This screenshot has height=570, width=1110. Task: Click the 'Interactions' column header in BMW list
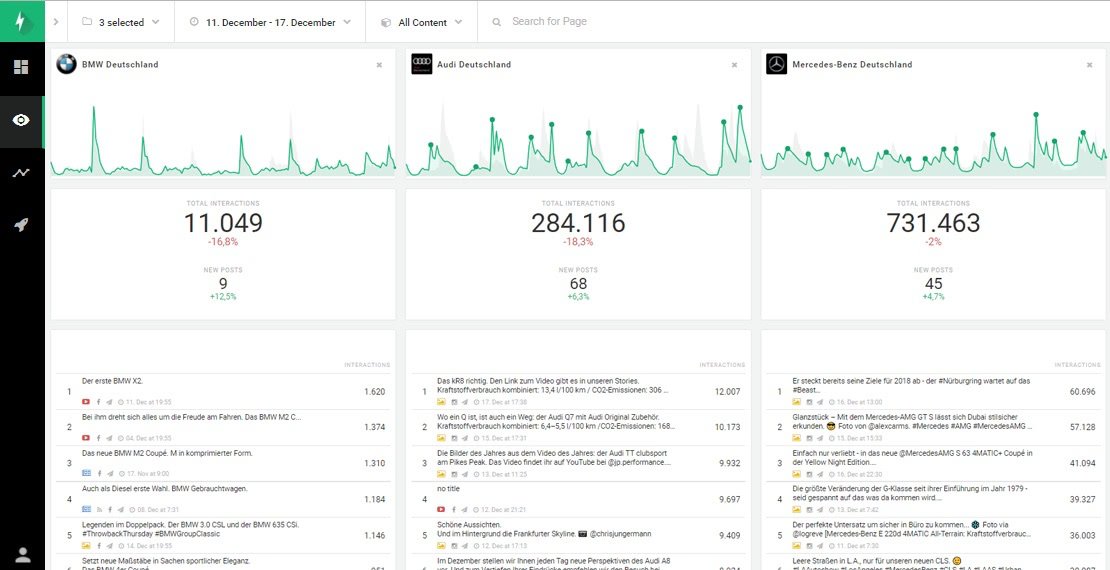pyautogui.click(x=367, y=365)
